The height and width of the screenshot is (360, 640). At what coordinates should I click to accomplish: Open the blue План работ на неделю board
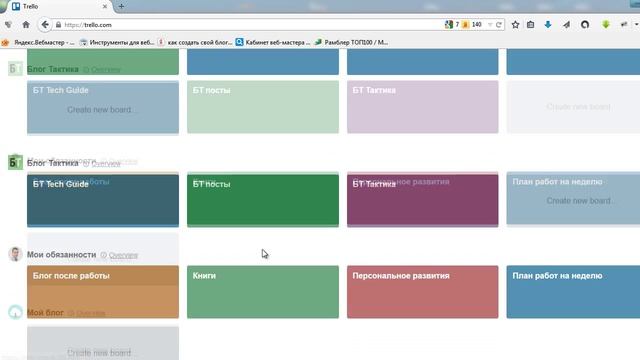point(573,291)
